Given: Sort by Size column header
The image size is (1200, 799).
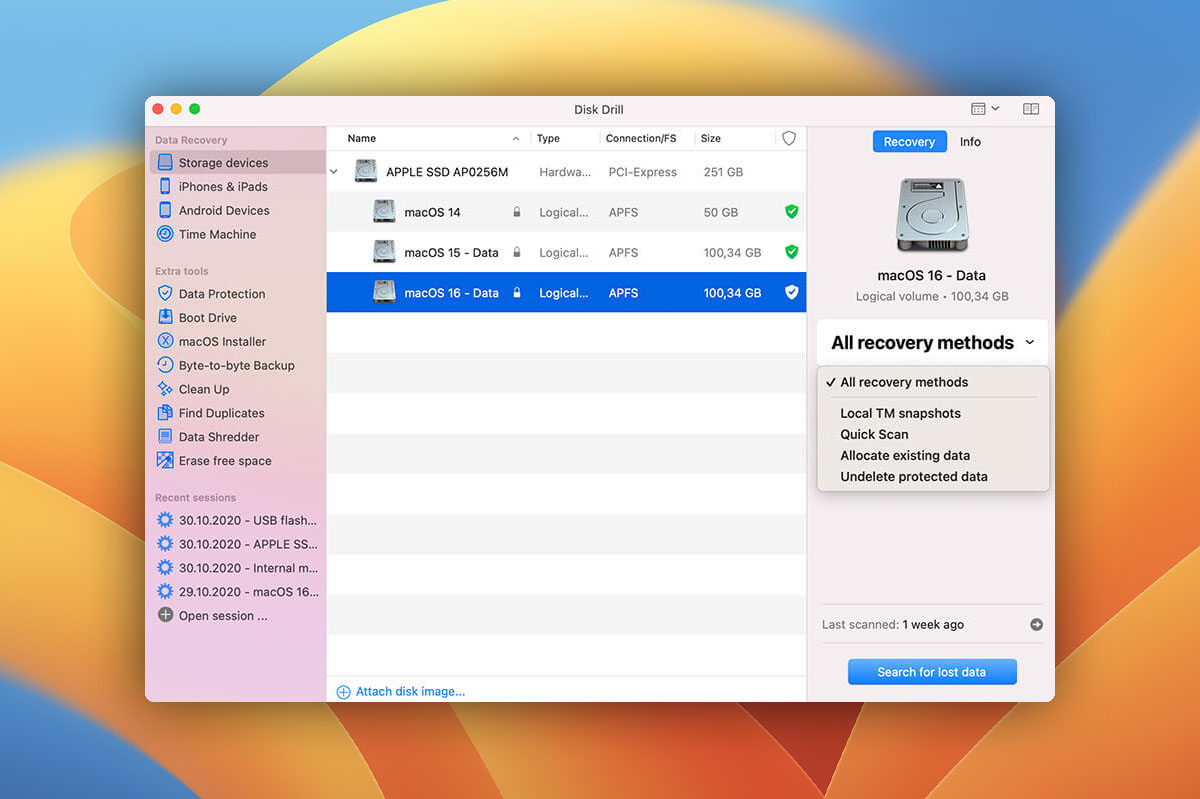Looking at the screenshot, I should [710, 138].
